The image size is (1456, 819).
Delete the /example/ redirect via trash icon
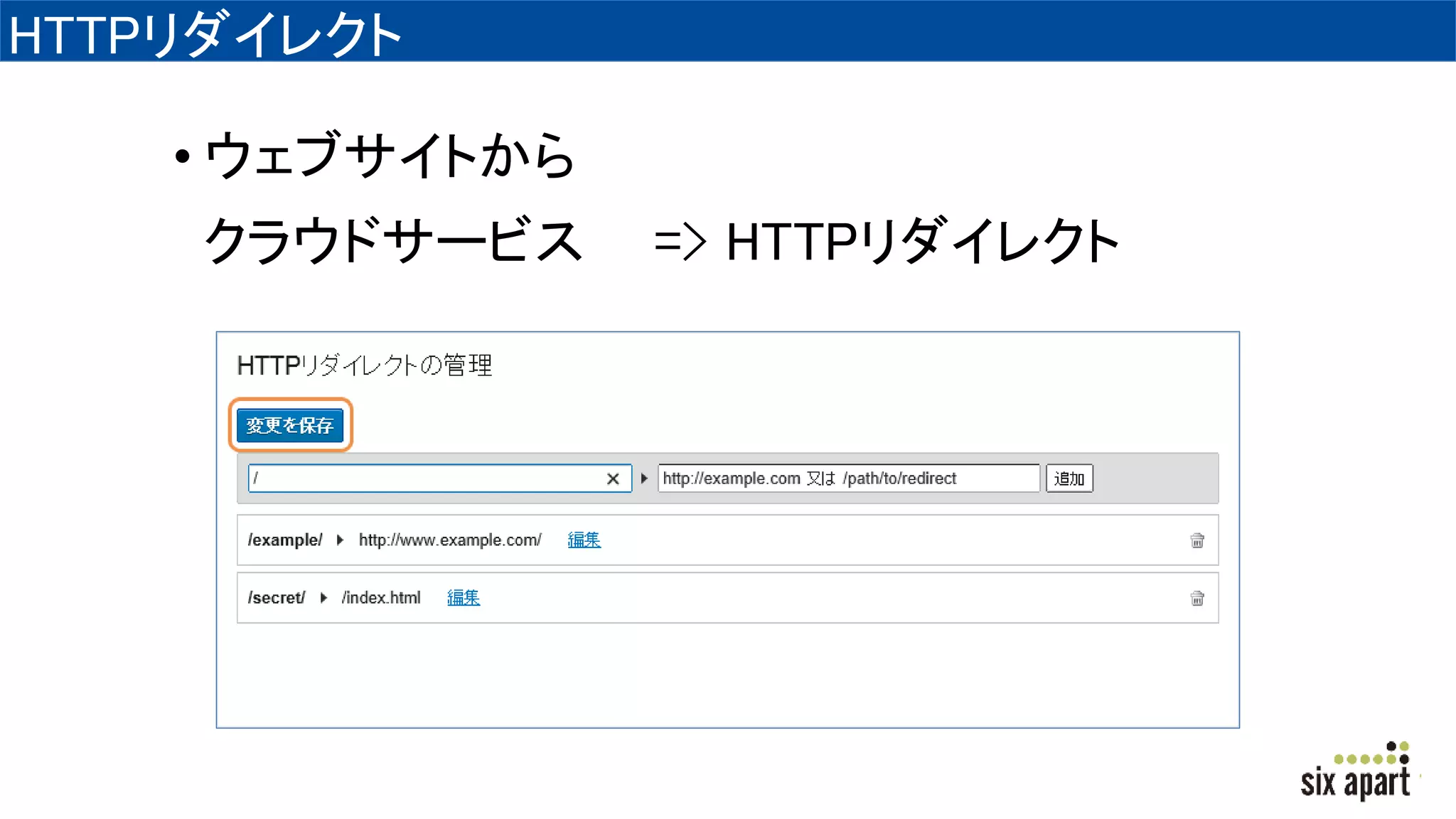coord(1197,540)
